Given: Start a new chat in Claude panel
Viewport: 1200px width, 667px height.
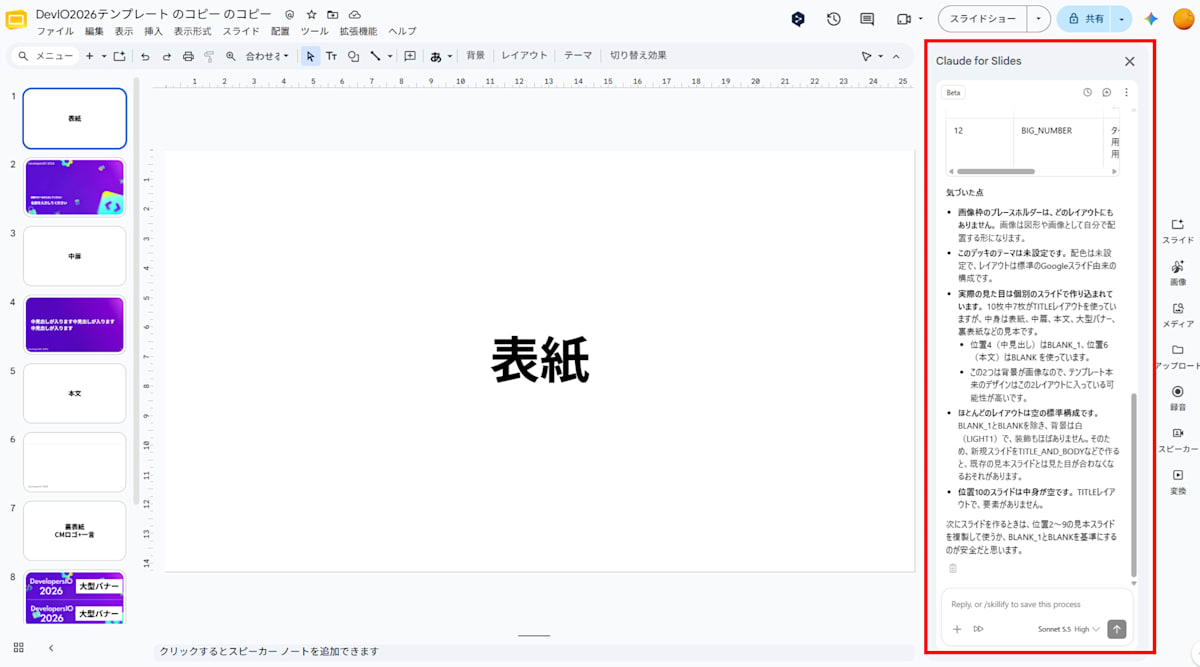Looking at the screenshot, I should point(1107,92).
